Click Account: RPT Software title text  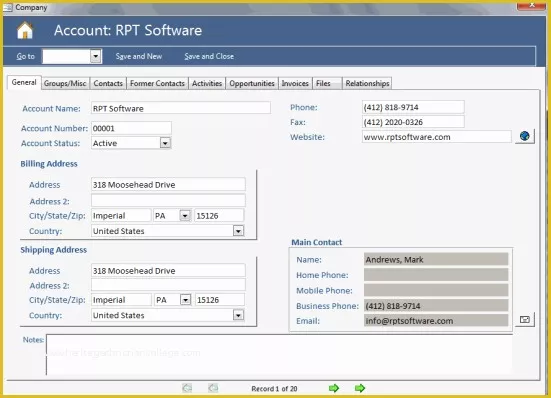pos(128,30)
